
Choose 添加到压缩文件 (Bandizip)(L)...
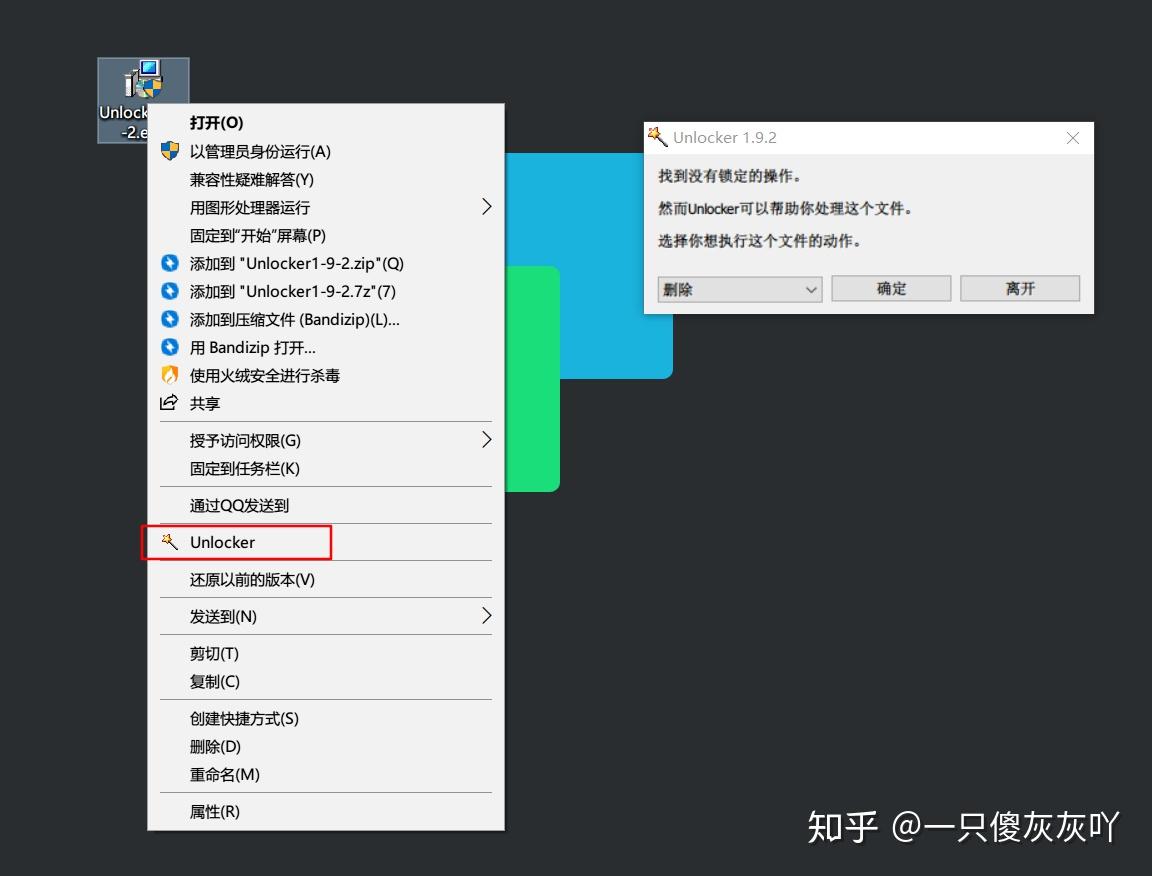pos(326,319)
